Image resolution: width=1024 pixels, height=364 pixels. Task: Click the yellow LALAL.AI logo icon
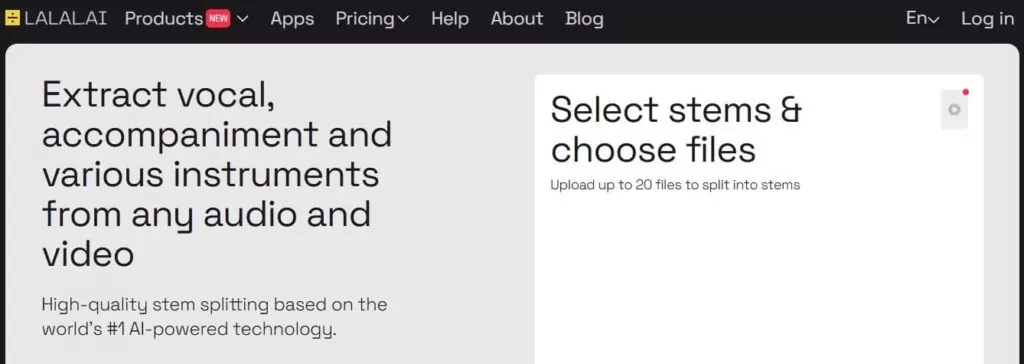pyautogui.click(x=12, y=18)
